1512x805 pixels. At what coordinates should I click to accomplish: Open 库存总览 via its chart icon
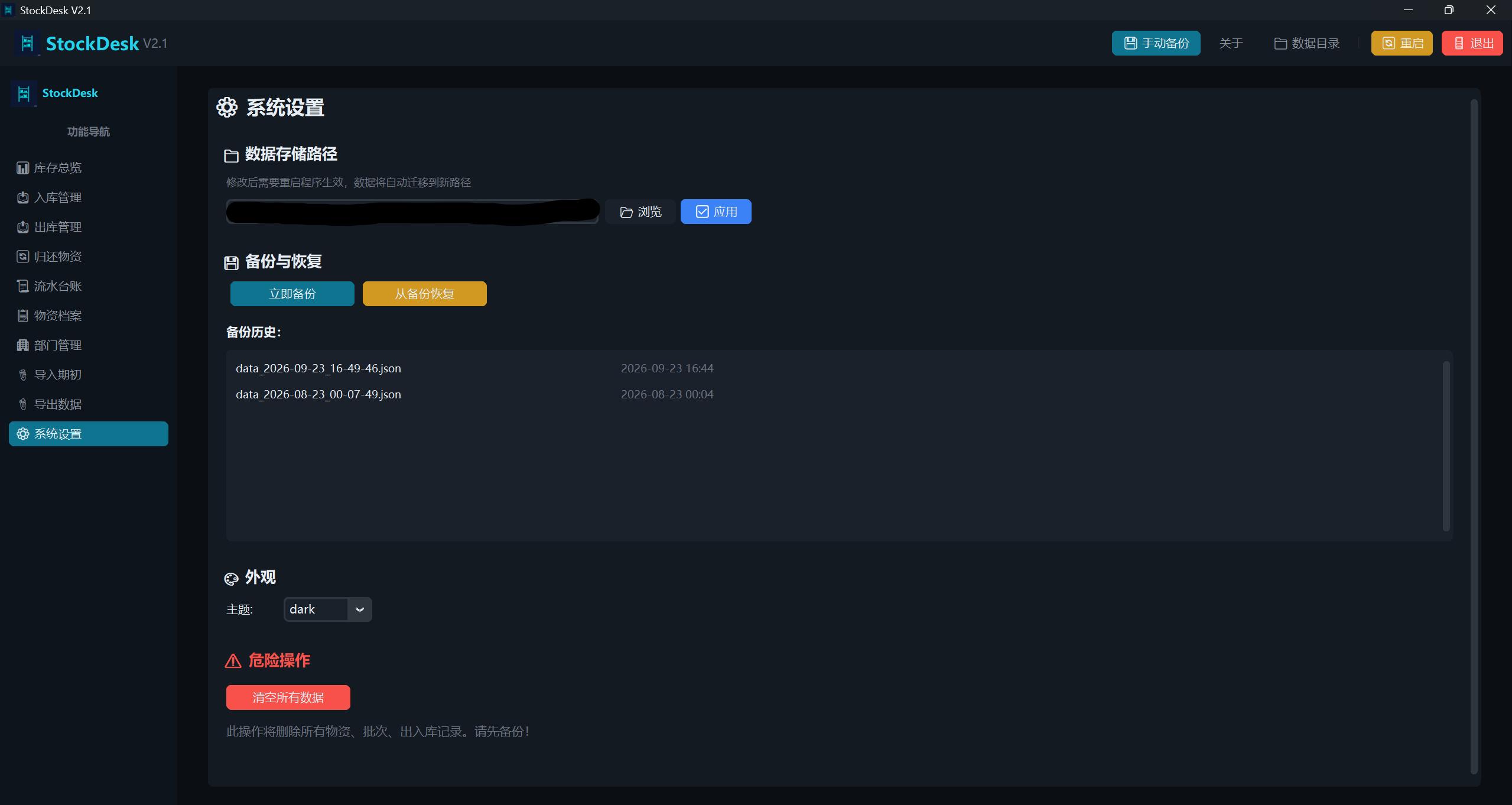coord(22,168)
